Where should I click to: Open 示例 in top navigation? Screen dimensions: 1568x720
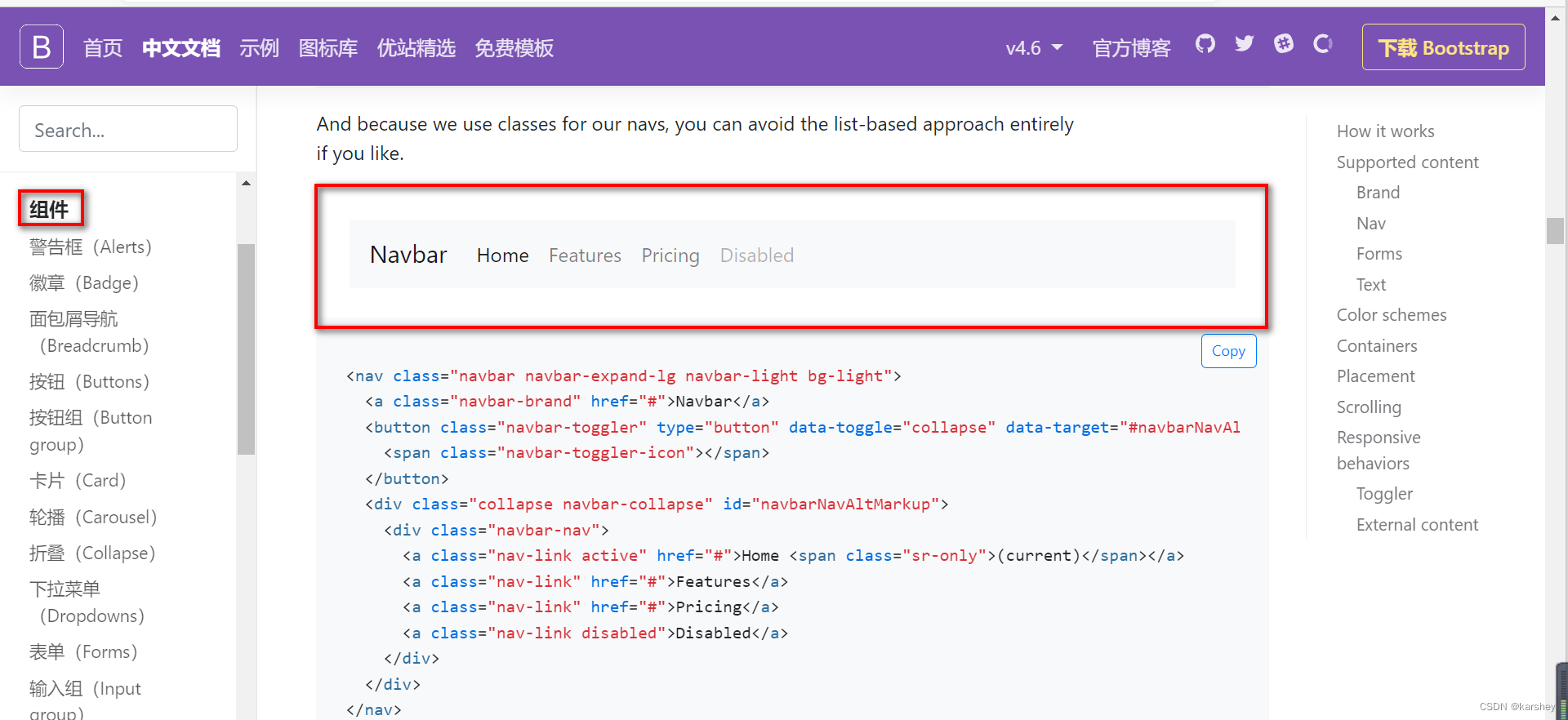[260, 48]
